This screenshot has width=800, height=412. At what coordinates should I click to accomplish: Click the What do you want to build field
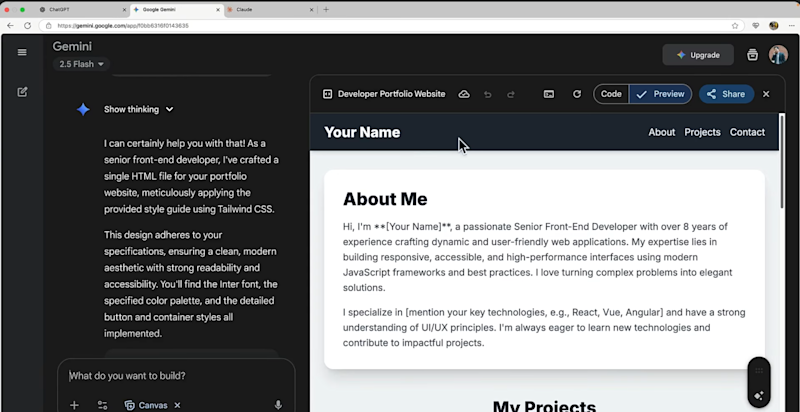(x=176, y=376)
